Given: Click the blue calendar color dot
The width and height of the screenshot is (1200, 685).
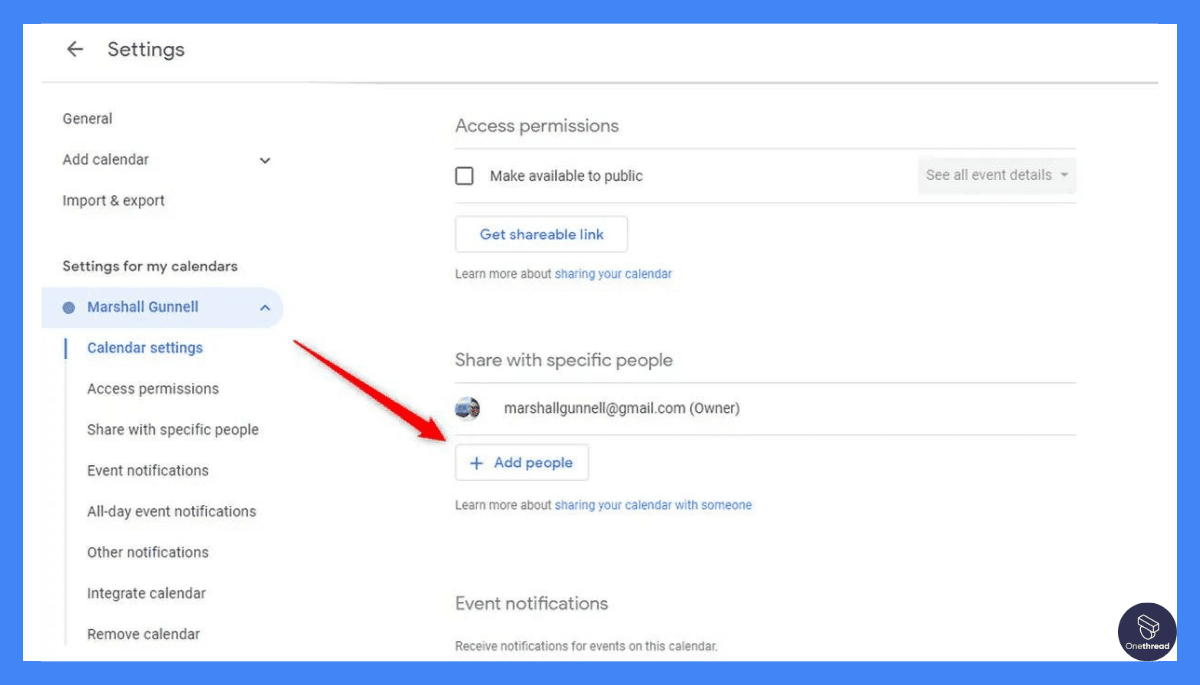Looking at the screenshot, I should coord(69,307).
